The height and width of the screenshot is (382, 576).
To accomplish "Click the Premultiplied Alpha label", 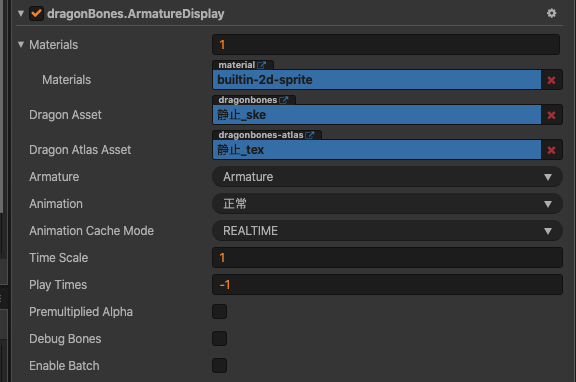I will [81, 312].
